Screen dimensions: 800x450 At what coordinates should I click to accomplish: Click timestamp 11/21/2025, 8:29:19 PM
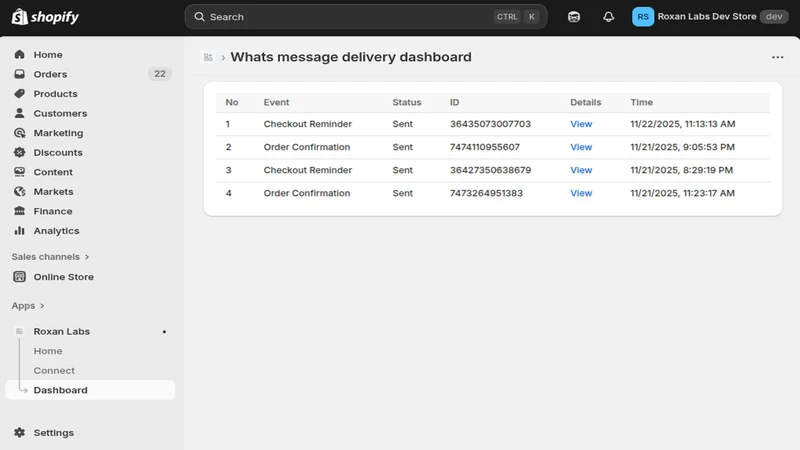[681, 170]
